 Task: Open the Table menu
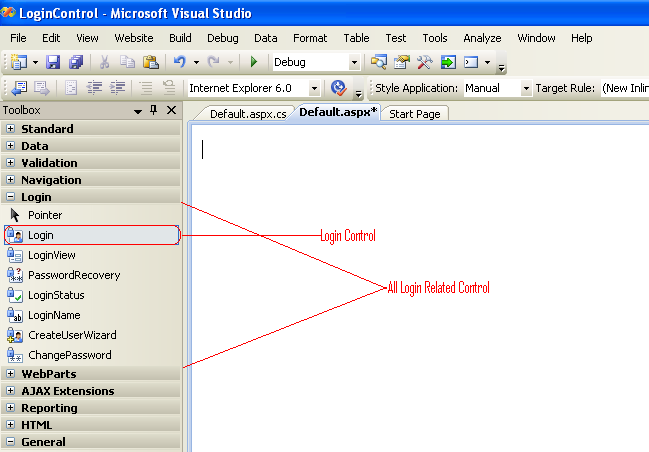pyautogui.click(x=356, y=38)
